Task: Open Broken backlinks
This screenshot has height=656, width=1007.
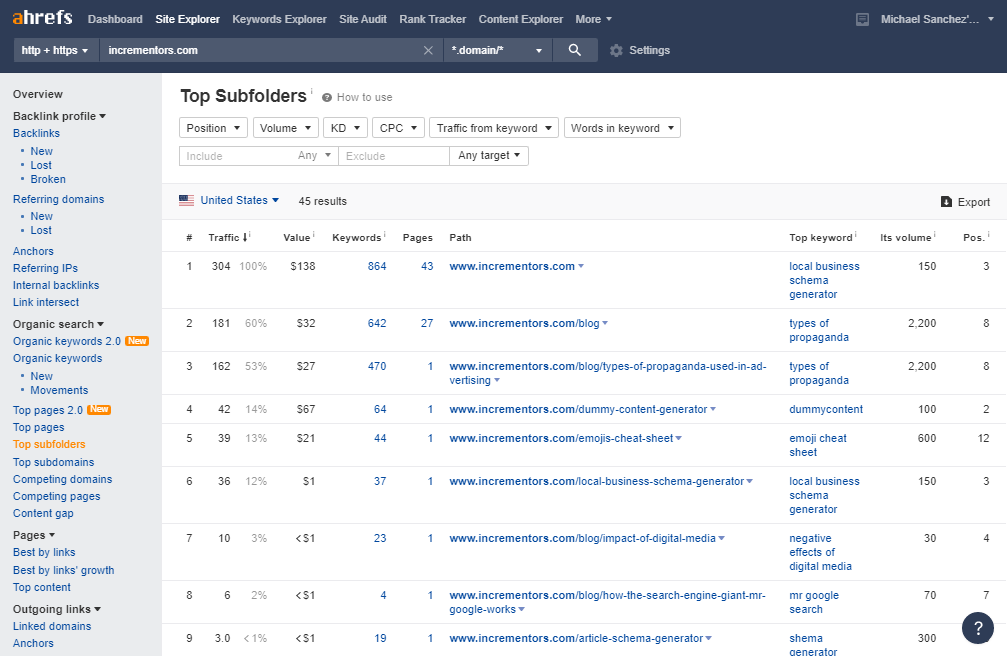Action: 48,179
